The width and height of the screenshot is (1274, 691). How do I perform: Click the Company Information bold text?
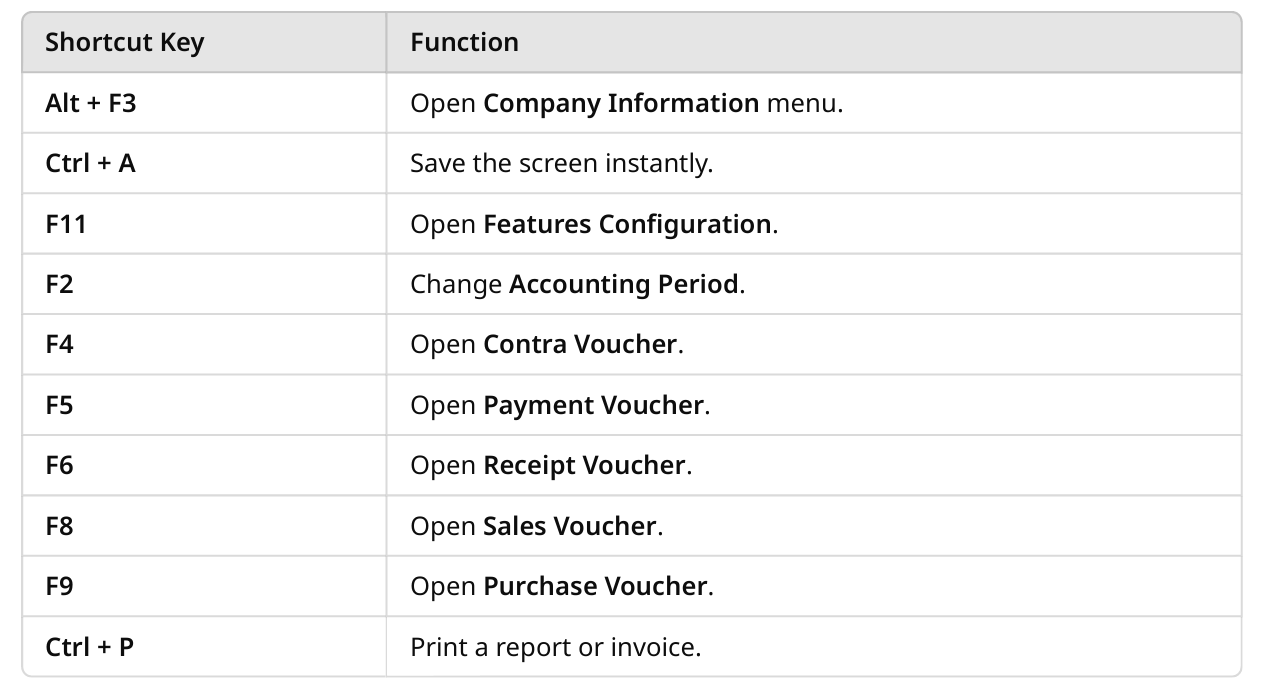click(x=621, y=103)
